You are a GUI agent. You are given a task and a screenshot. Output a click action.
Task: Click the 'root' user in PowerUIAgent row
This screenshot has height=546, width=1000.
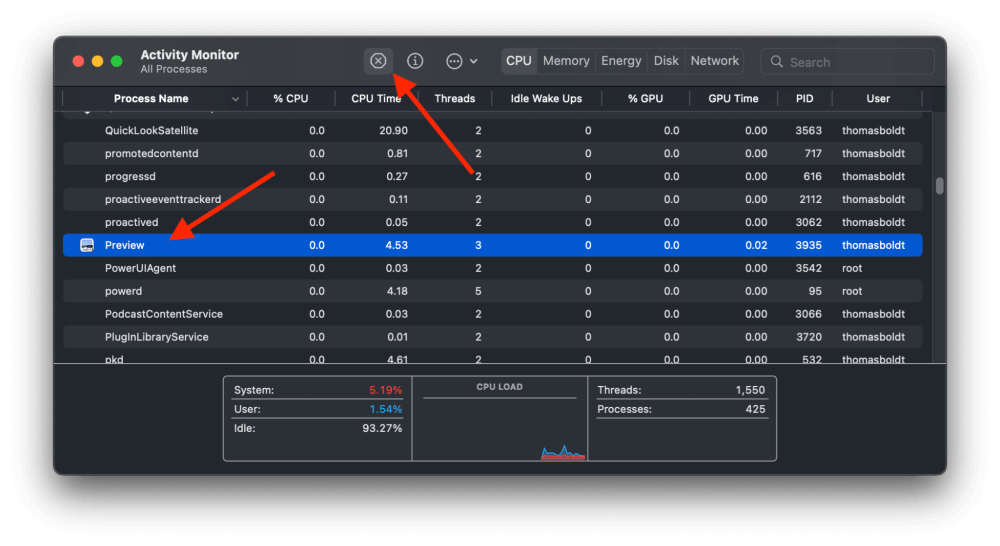pos(852,269)
